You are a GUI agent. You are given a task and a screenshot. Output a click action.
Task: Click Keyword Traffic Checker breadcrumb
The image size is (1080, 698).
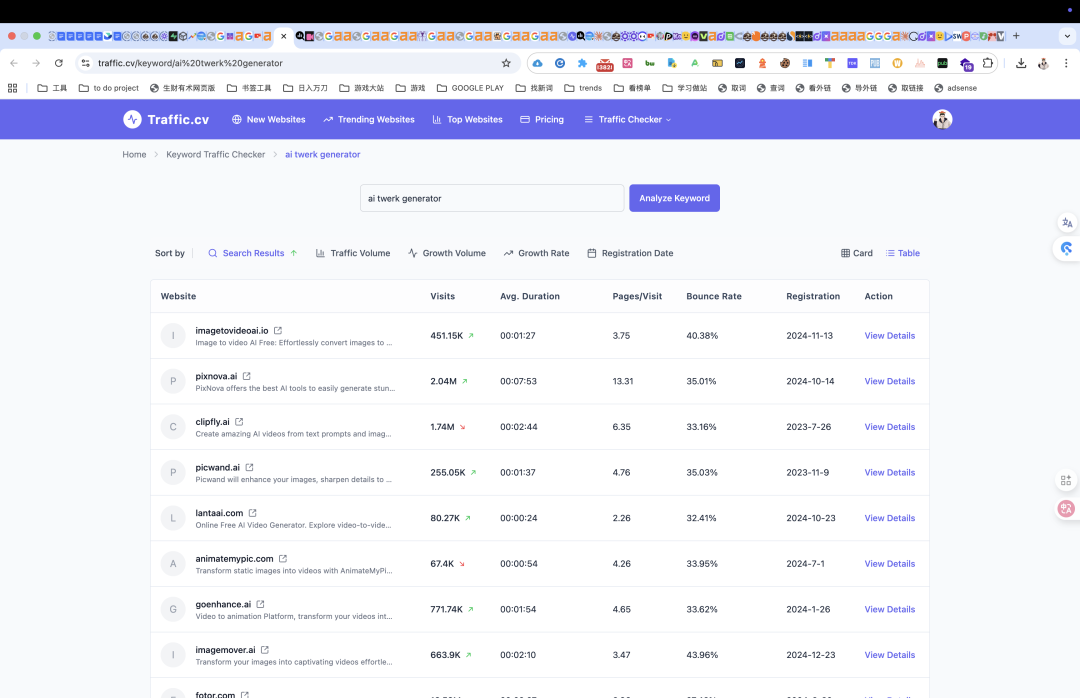(x=216, y=154)
